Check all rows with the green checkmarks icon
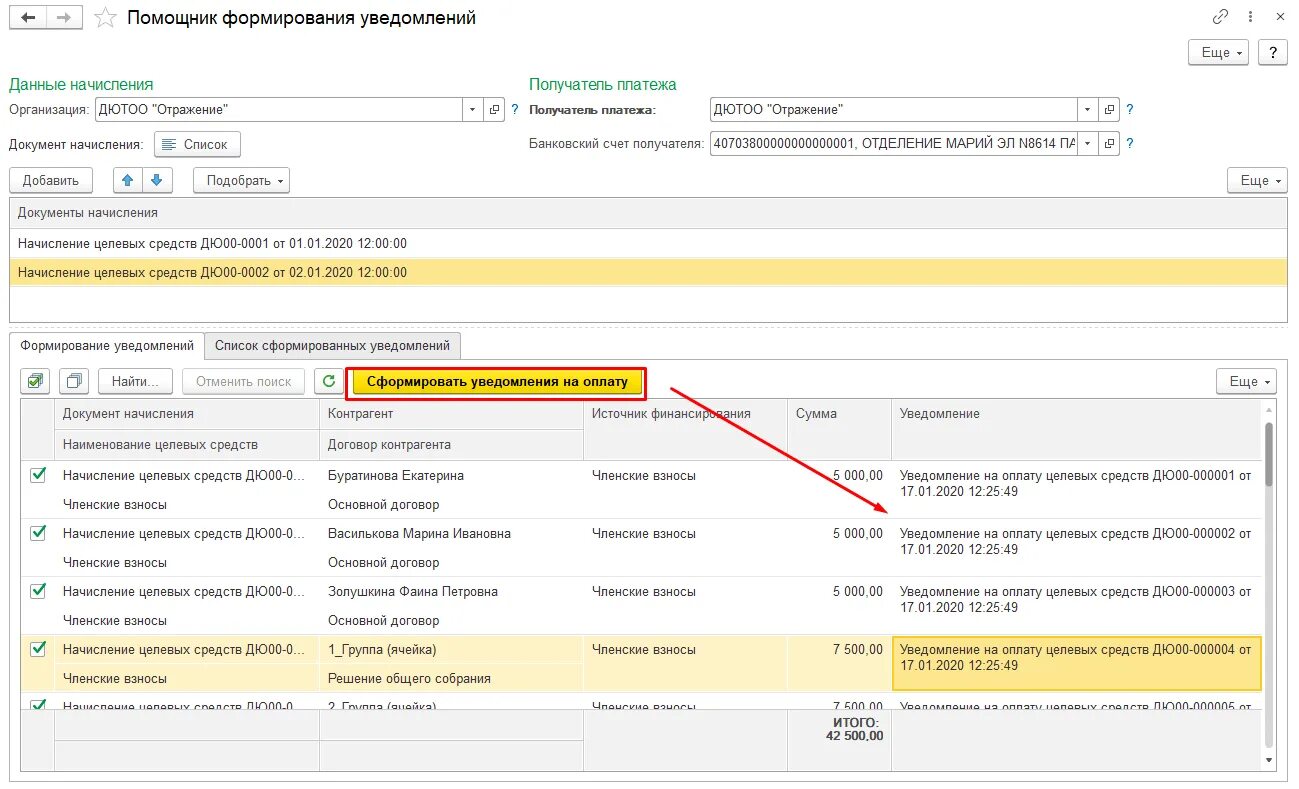1299x789 pixels. point(36,381)
